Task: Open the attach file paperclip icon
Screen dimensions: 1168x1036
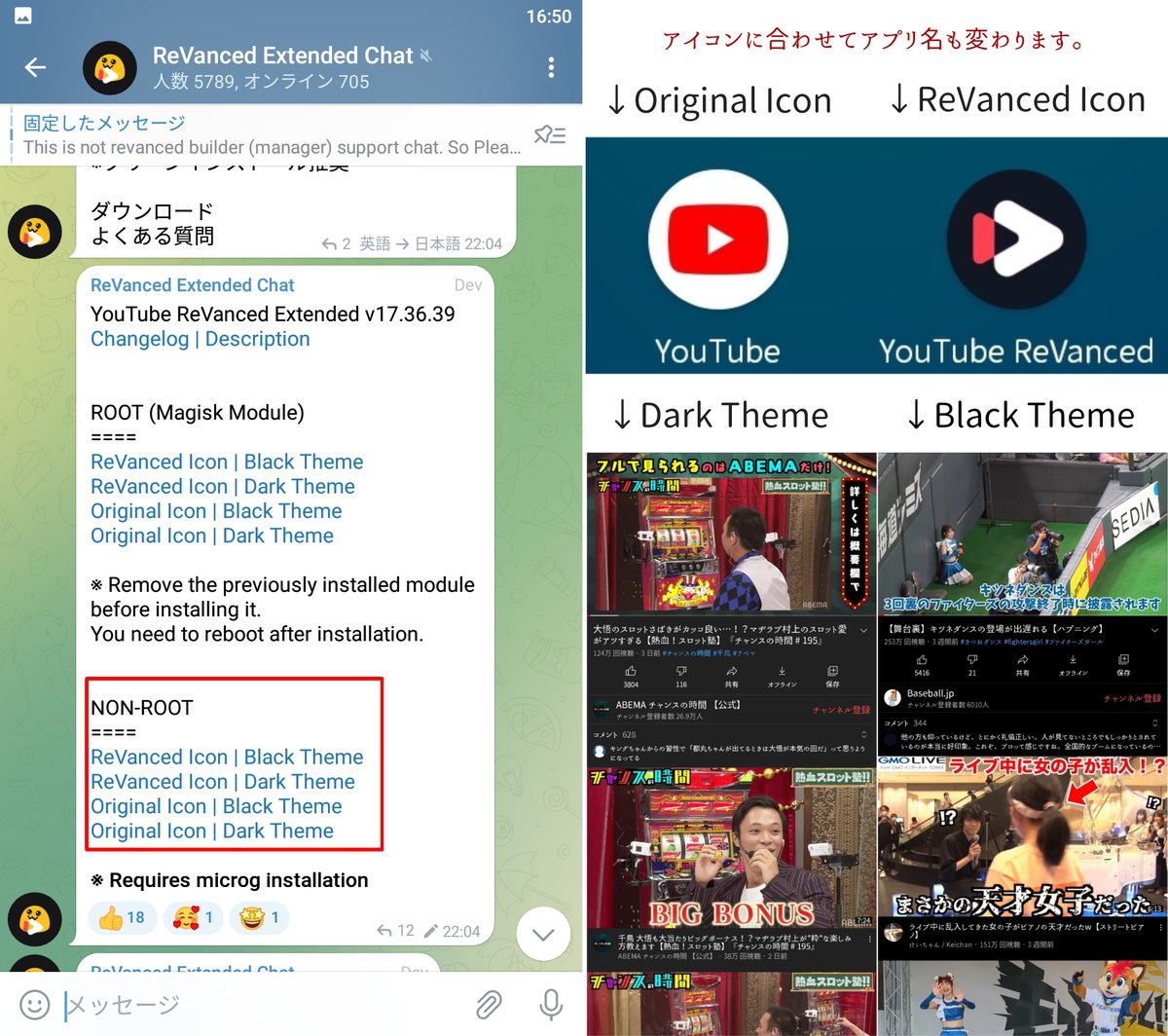Action: tap(489, 1004)
